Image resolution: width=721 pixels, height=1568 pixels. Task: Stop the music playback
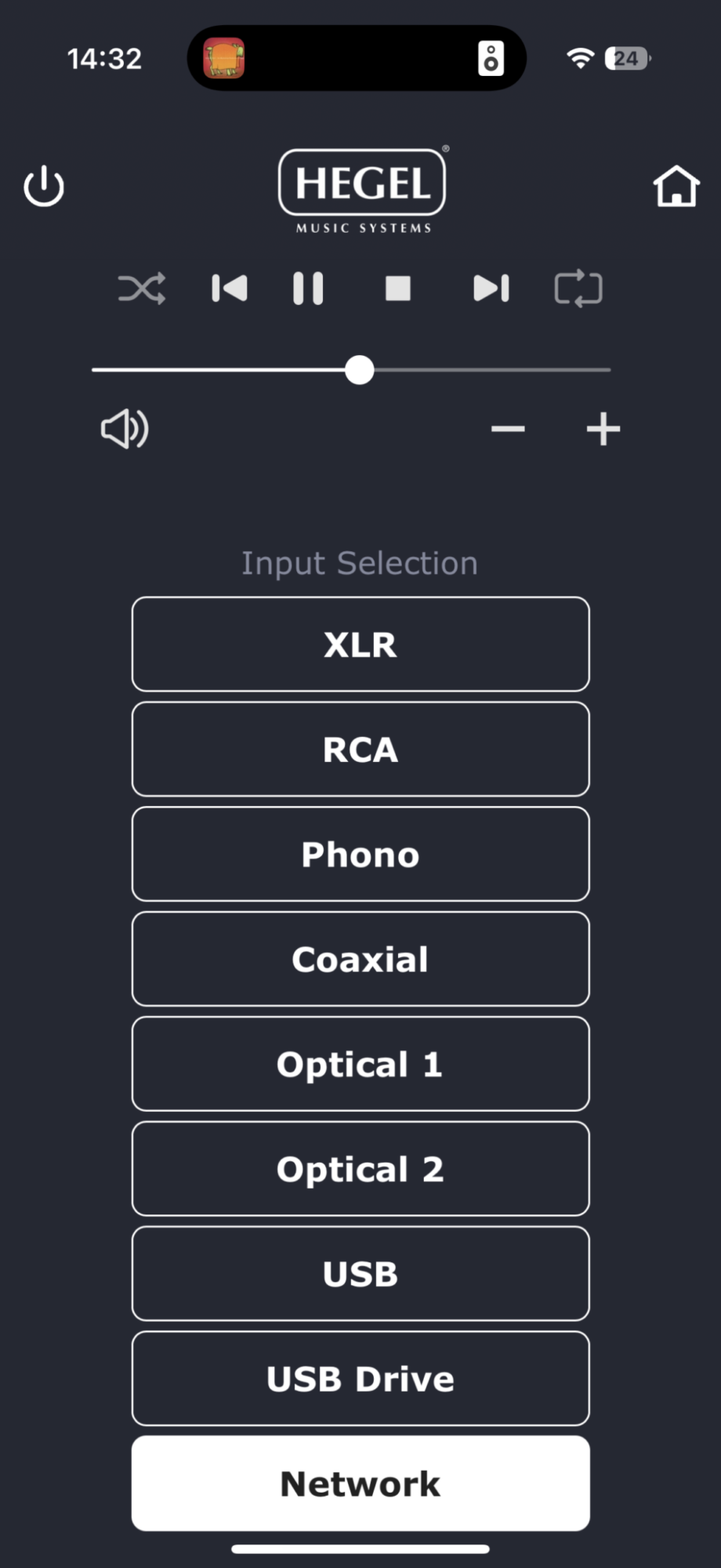coord(398,289)
